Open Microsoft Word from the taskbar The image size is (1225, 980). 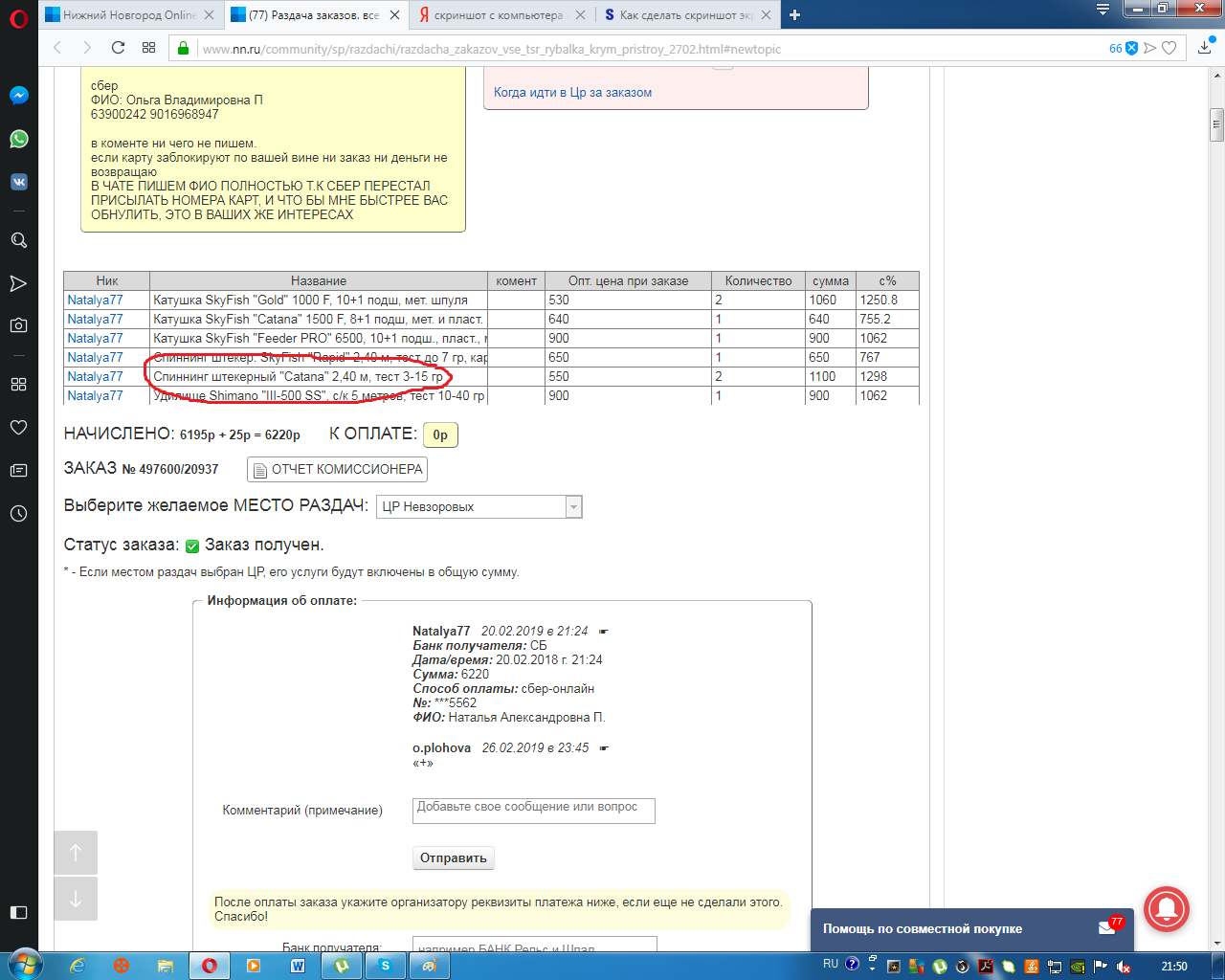coord(298,966)
